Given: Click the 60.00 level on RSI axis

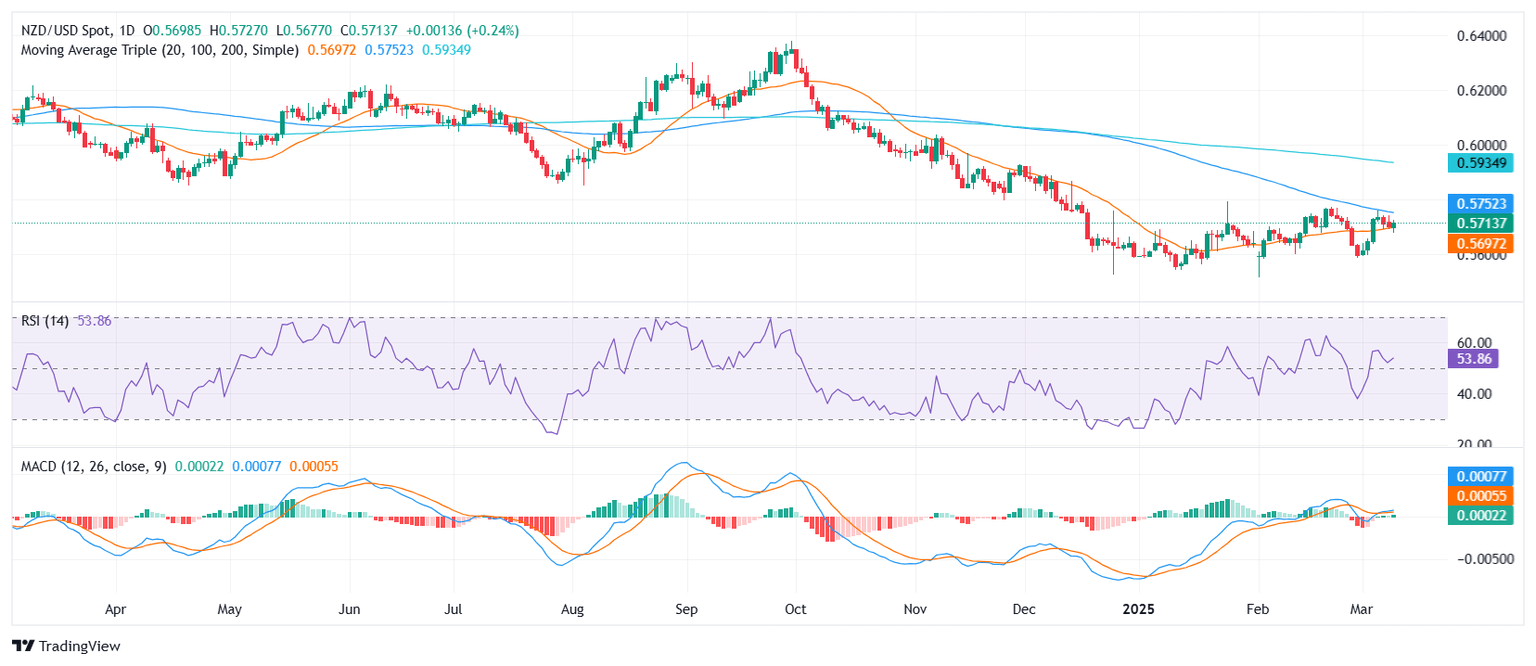Looking at the screenshot, I should [x=1470, y=342].
